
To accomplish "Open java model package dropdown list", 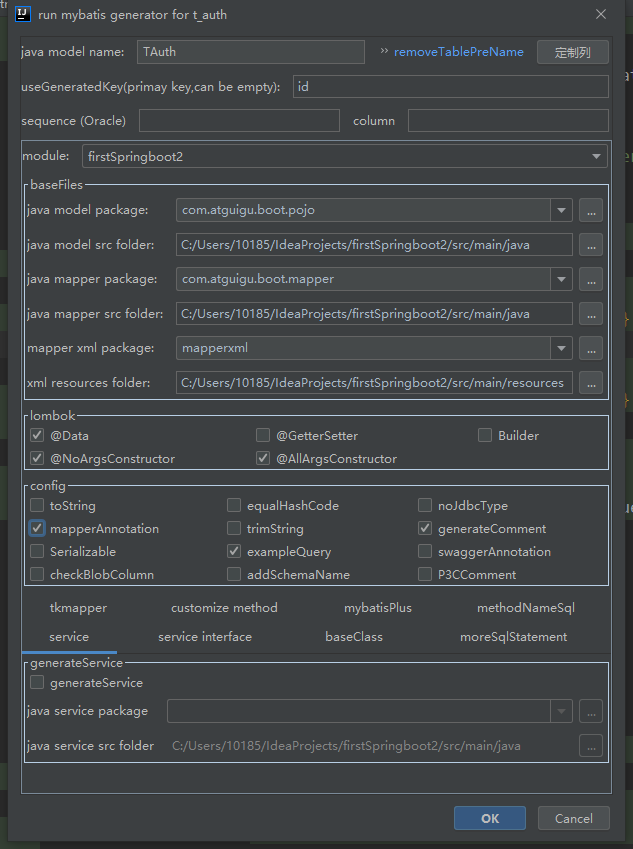I will (561, 210).
